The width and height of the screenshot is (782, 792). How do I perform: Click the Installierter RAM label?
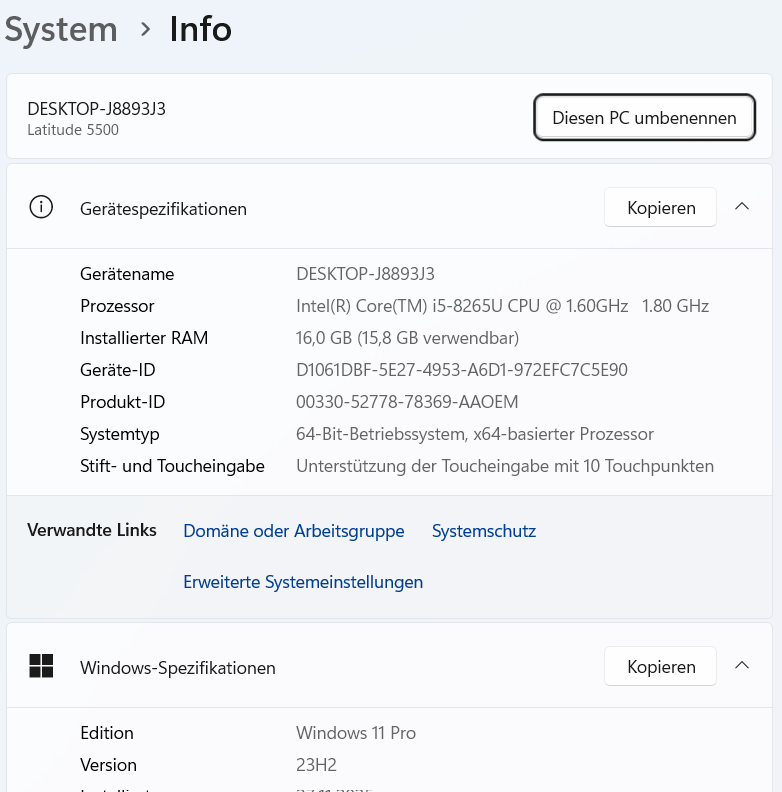point(144,338)
